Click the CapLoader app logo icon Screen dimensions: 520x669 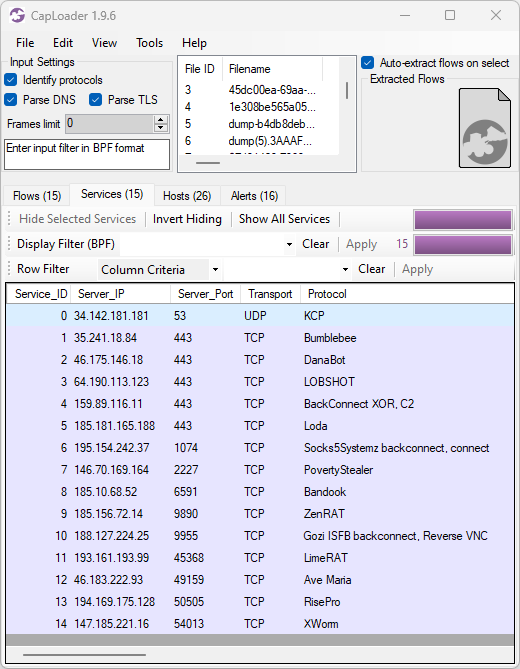coord(17,16)
